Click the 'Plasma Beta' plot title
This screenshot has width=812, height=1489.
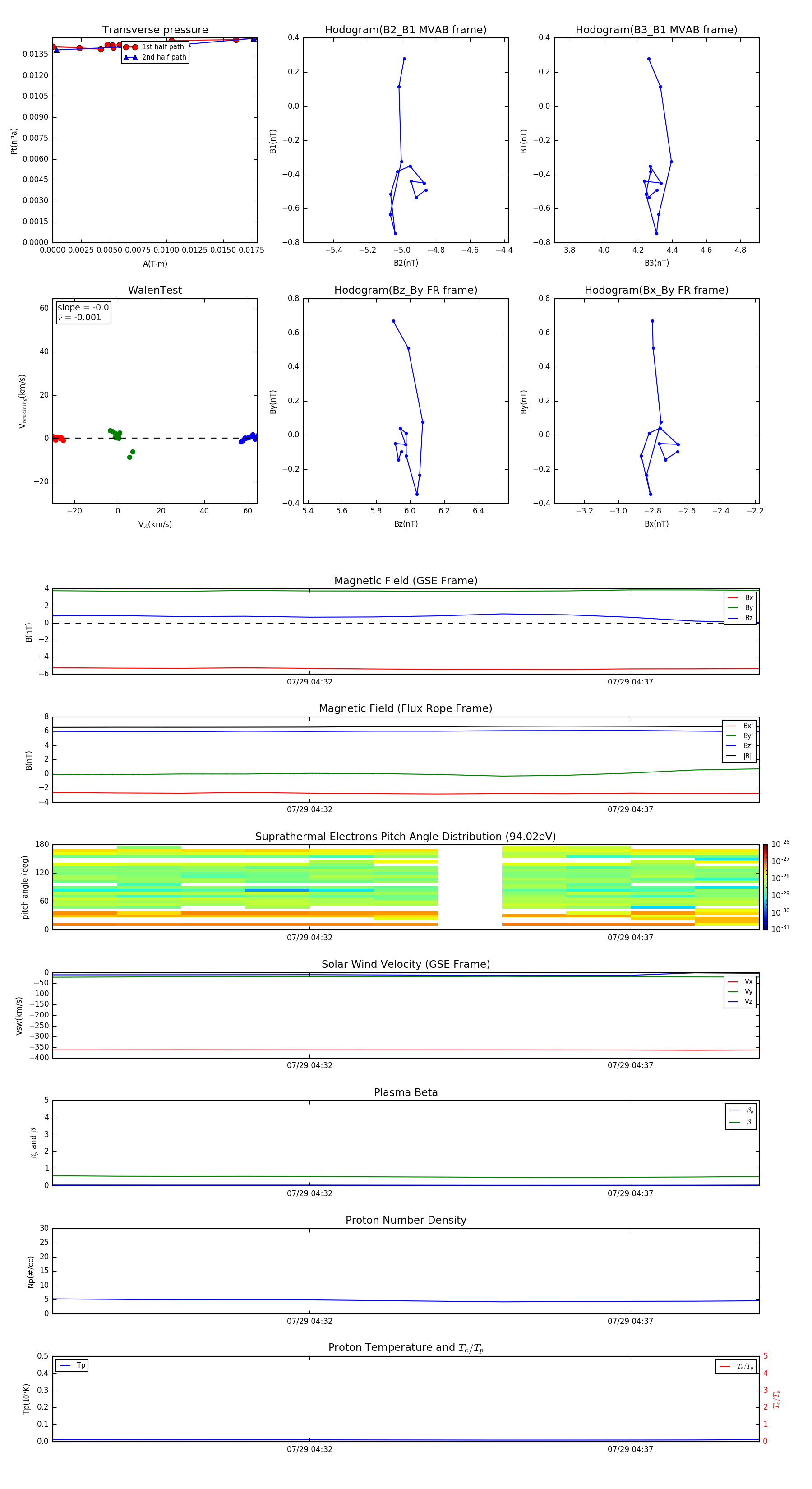click(406, 1092)
